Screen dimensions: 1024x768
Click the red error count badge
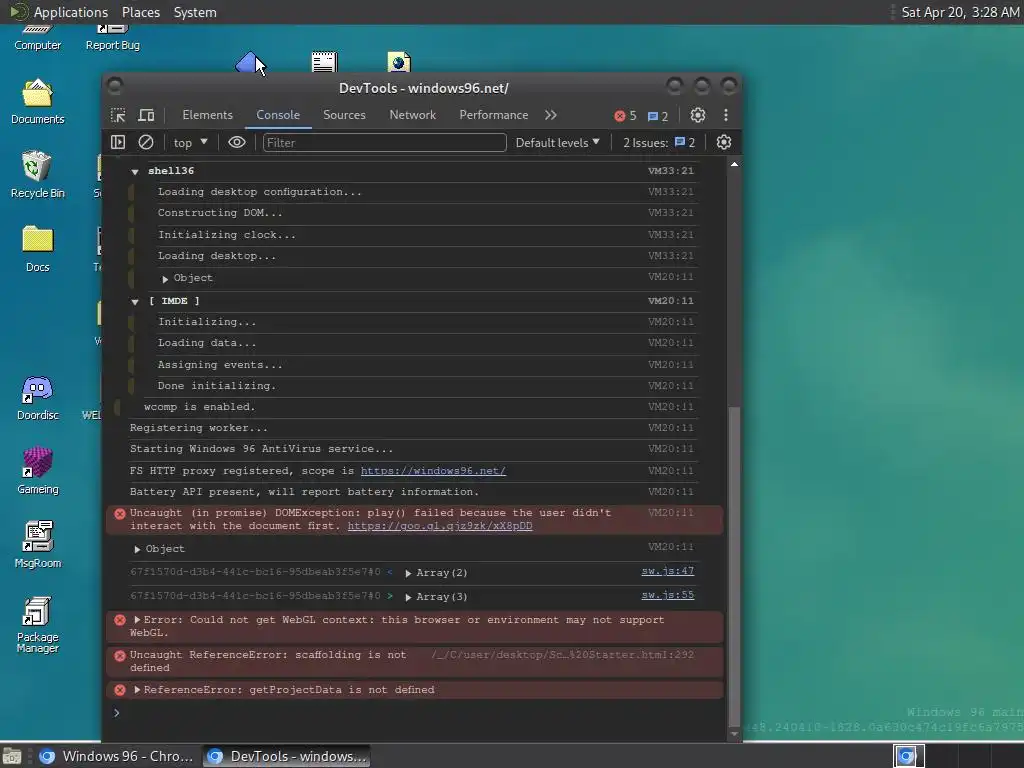625,116
